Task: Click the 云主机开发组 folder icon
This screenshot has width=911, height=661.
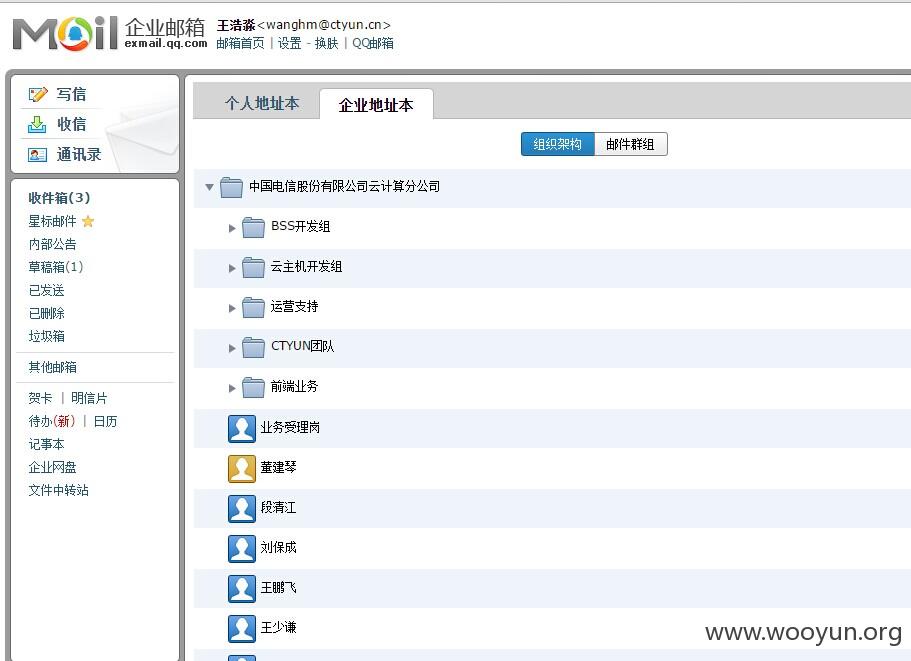Action: coord(253,267)
